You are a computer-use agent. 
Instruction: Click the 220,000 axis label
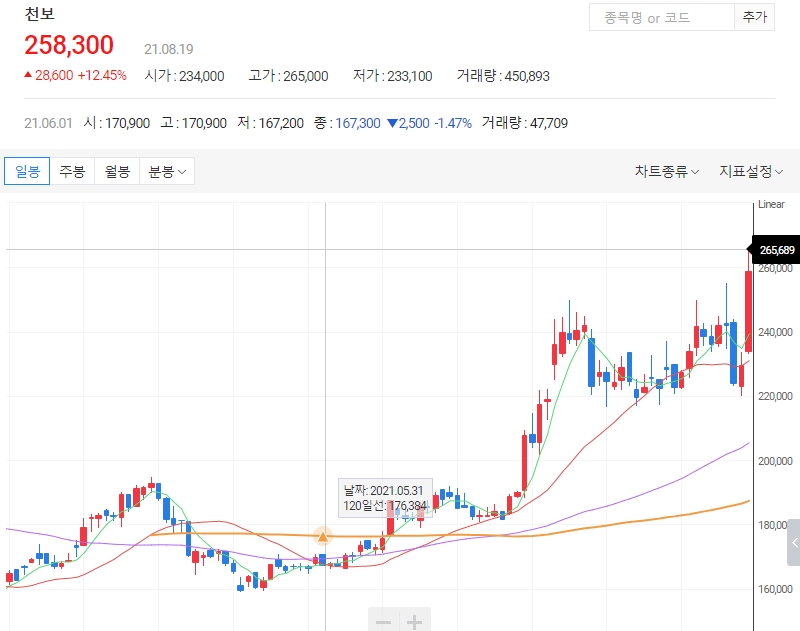pyautogui.click(x=775, y=396)
